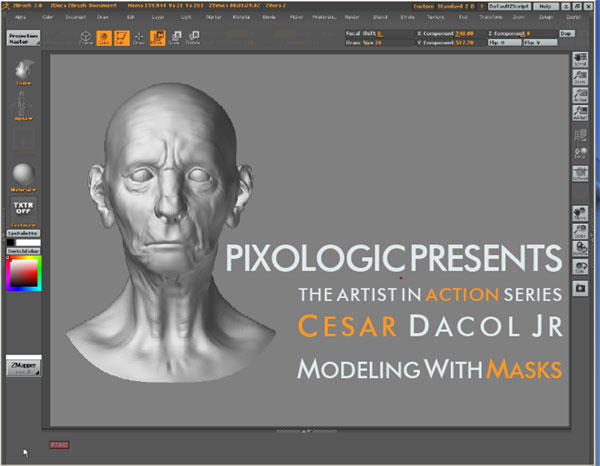
Task: Open the Stencil menu
Action: tap(380, 17)
